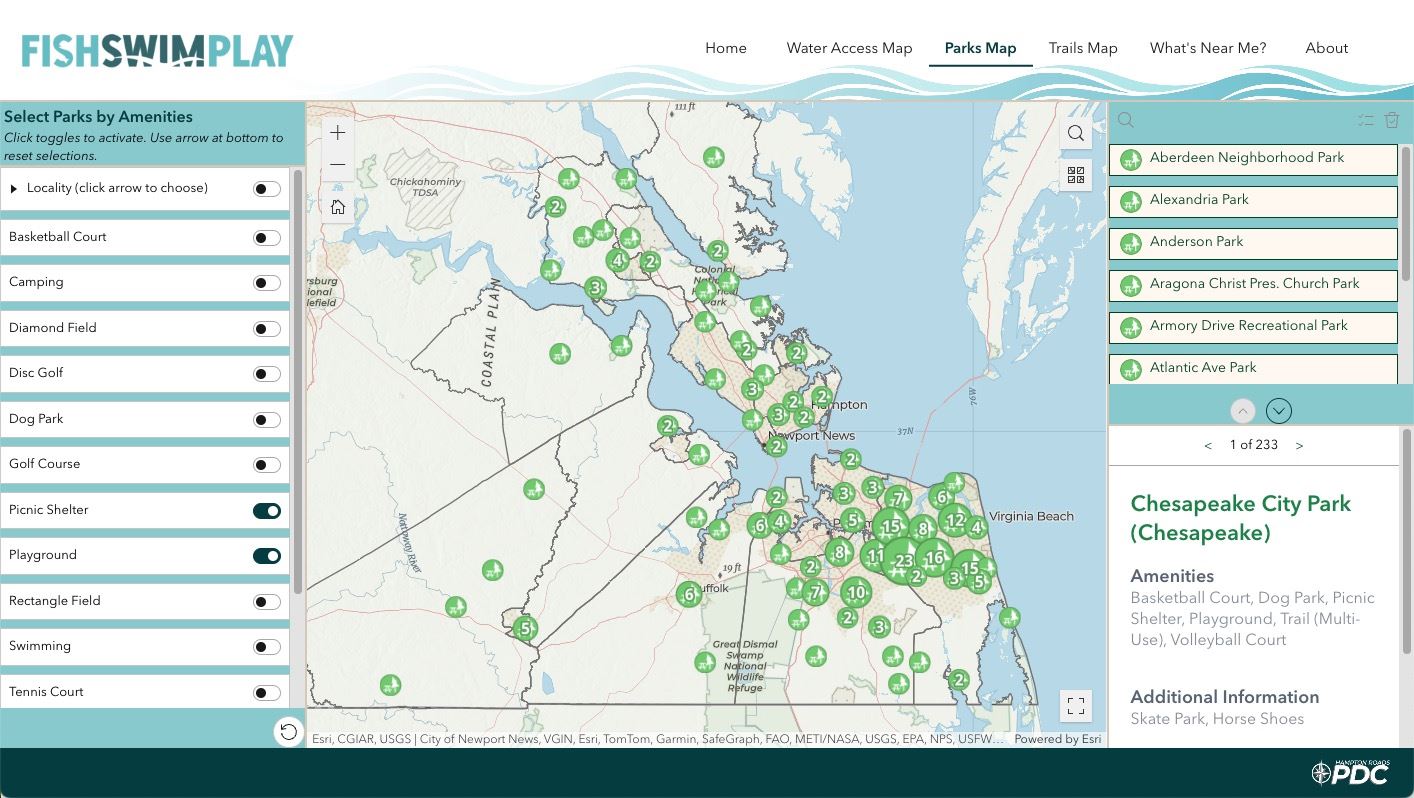The height and width of the screenshot is (798, 1414).
Task: Turn off the Picnic Shelter toggle
Action: [x=267, y=511]
